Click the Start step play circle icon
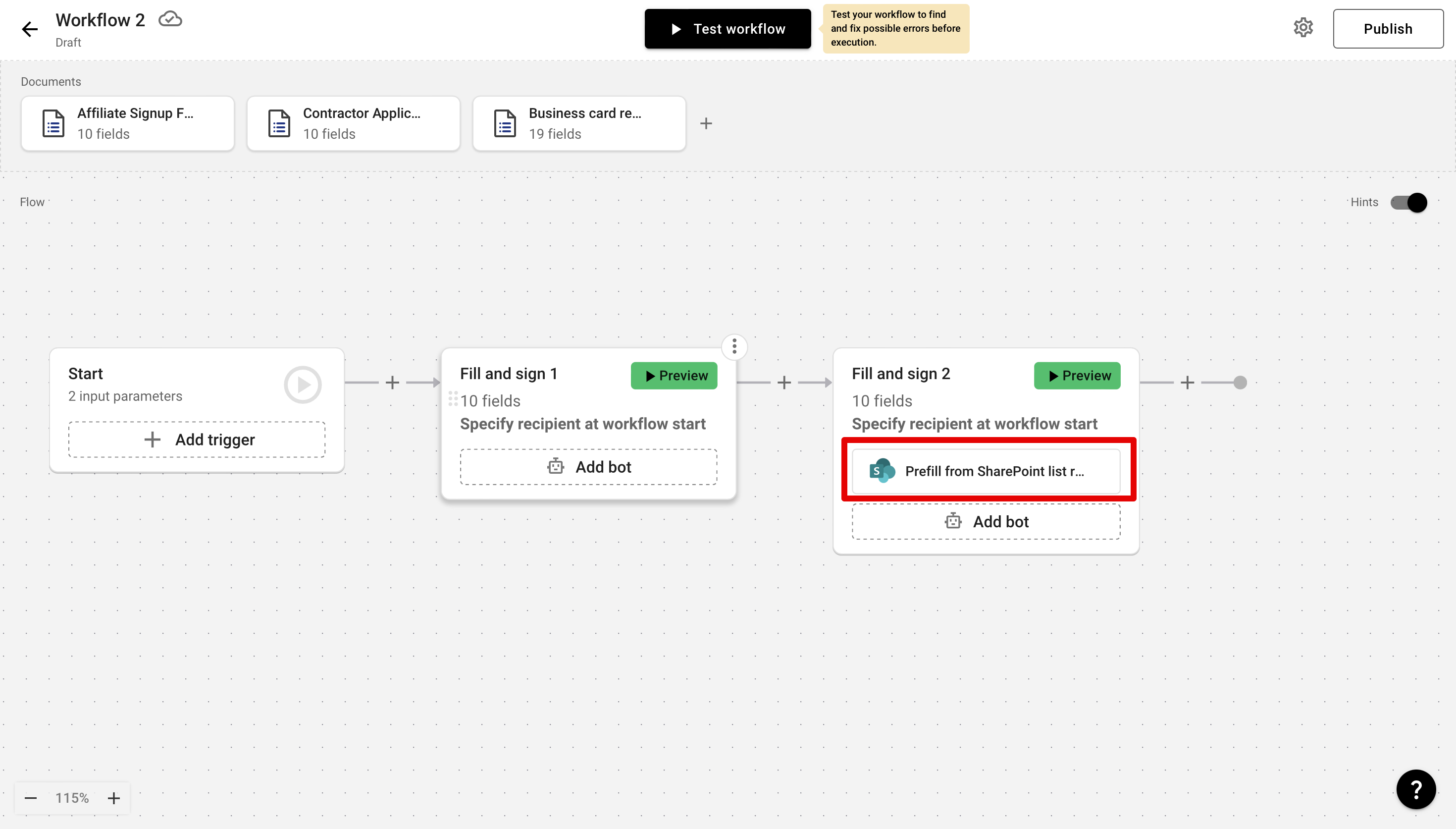This screenshot has height=829, width=1456. (x=303, y=385)
